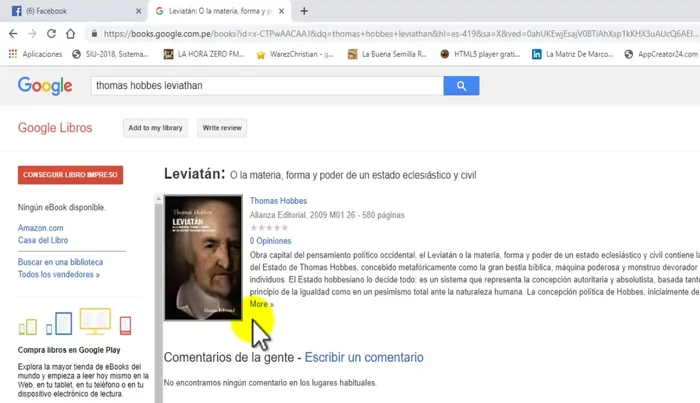The image size is (700, 403).
Task: Click the blue magnifier search button
Action: (x=461, y=85)
